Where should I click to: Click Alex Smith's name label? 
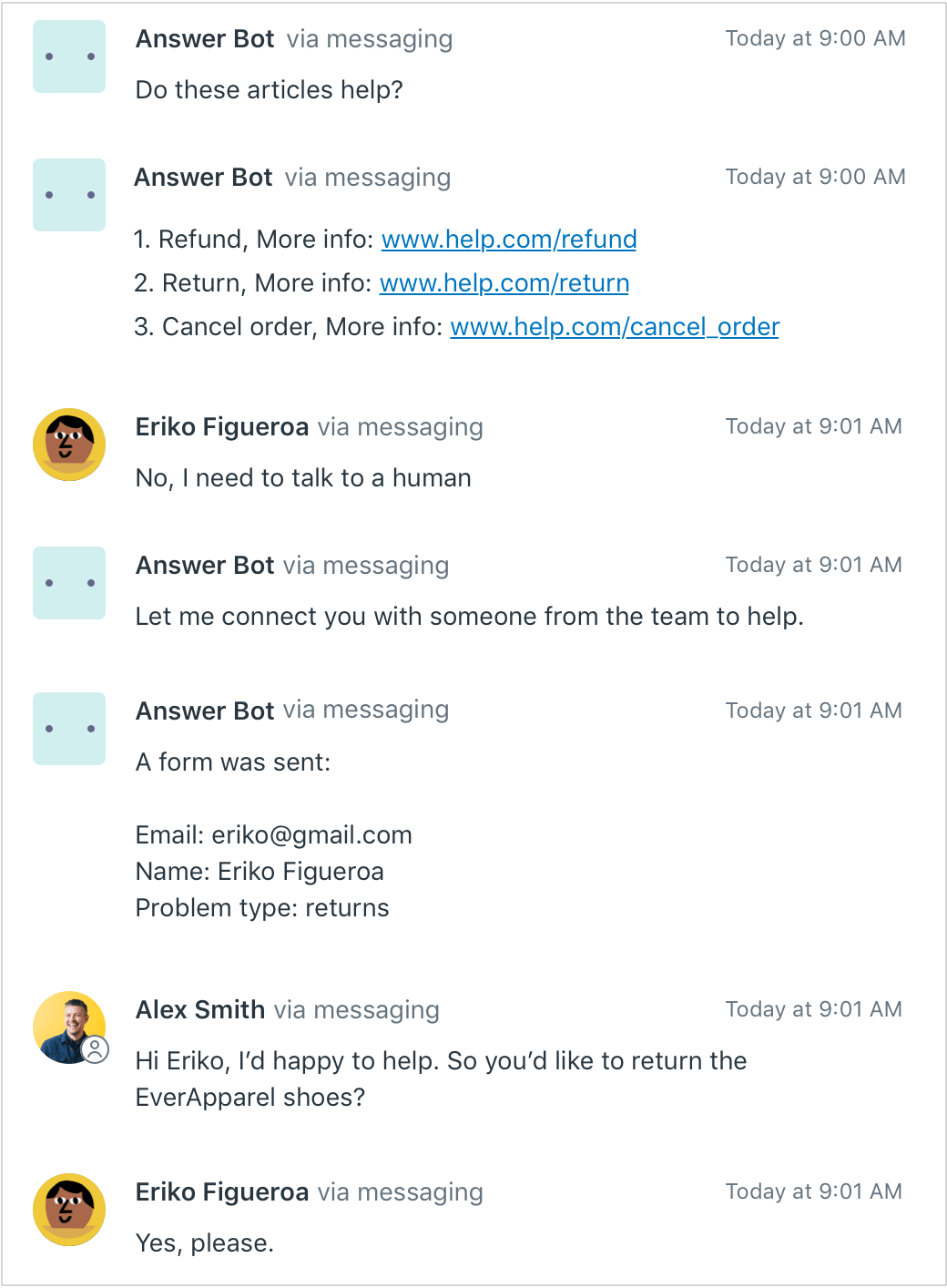point(199,1009)
